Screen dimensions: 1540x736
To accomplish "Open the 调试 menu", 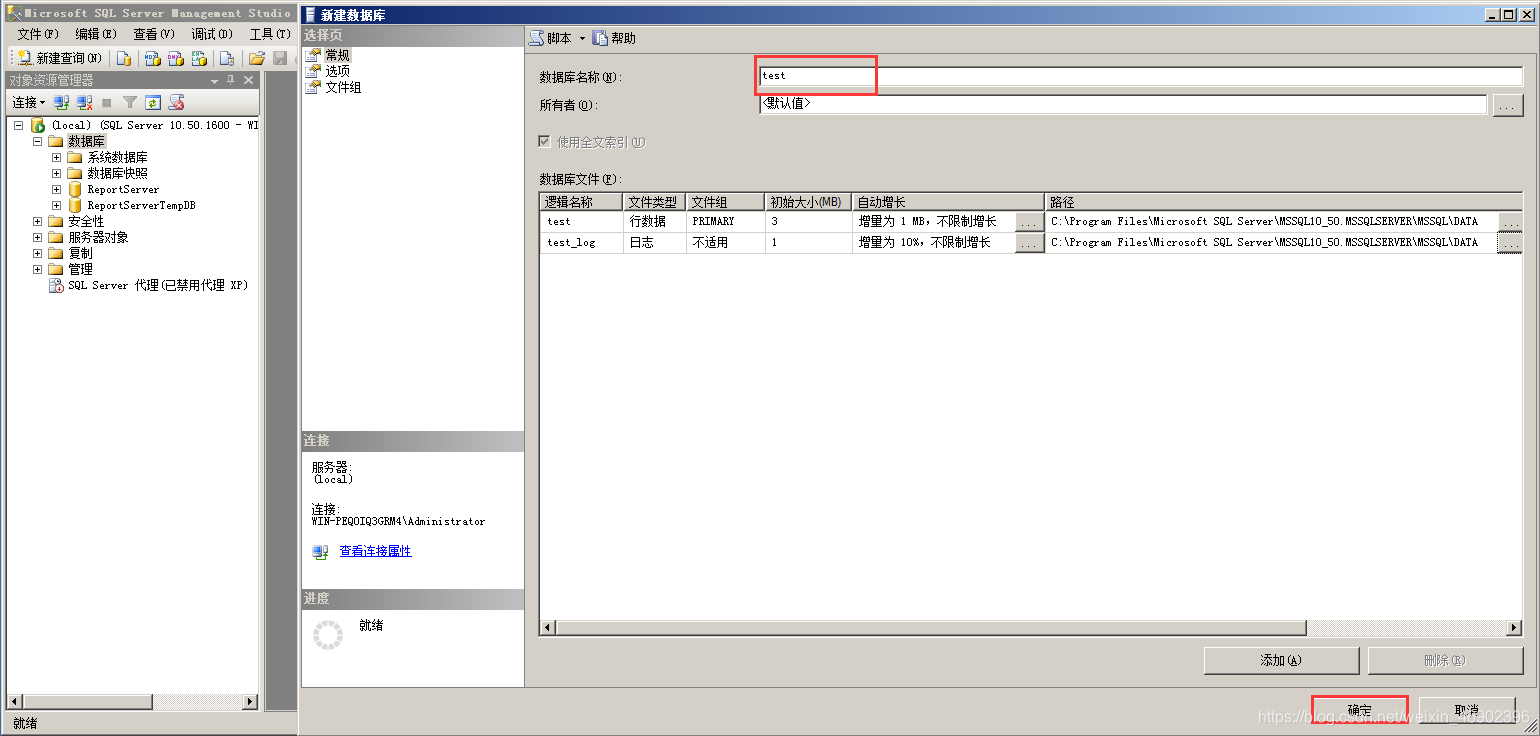I will click(212, 34).
